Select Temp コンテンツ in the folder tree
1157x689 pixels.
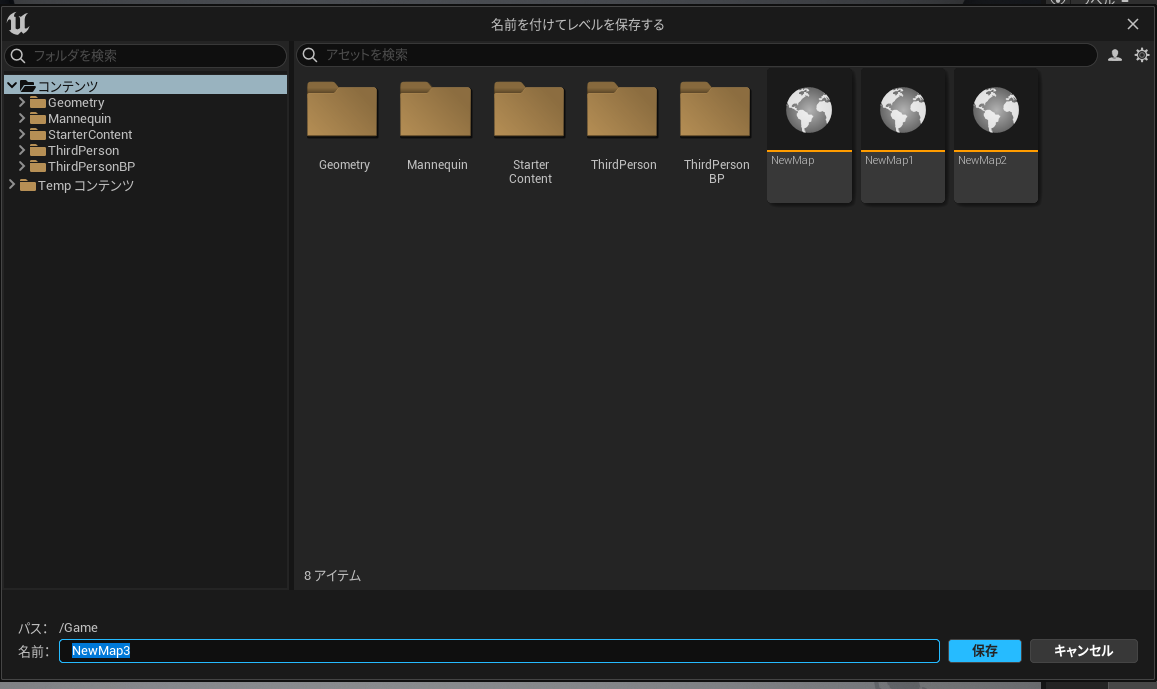[86, 185]
